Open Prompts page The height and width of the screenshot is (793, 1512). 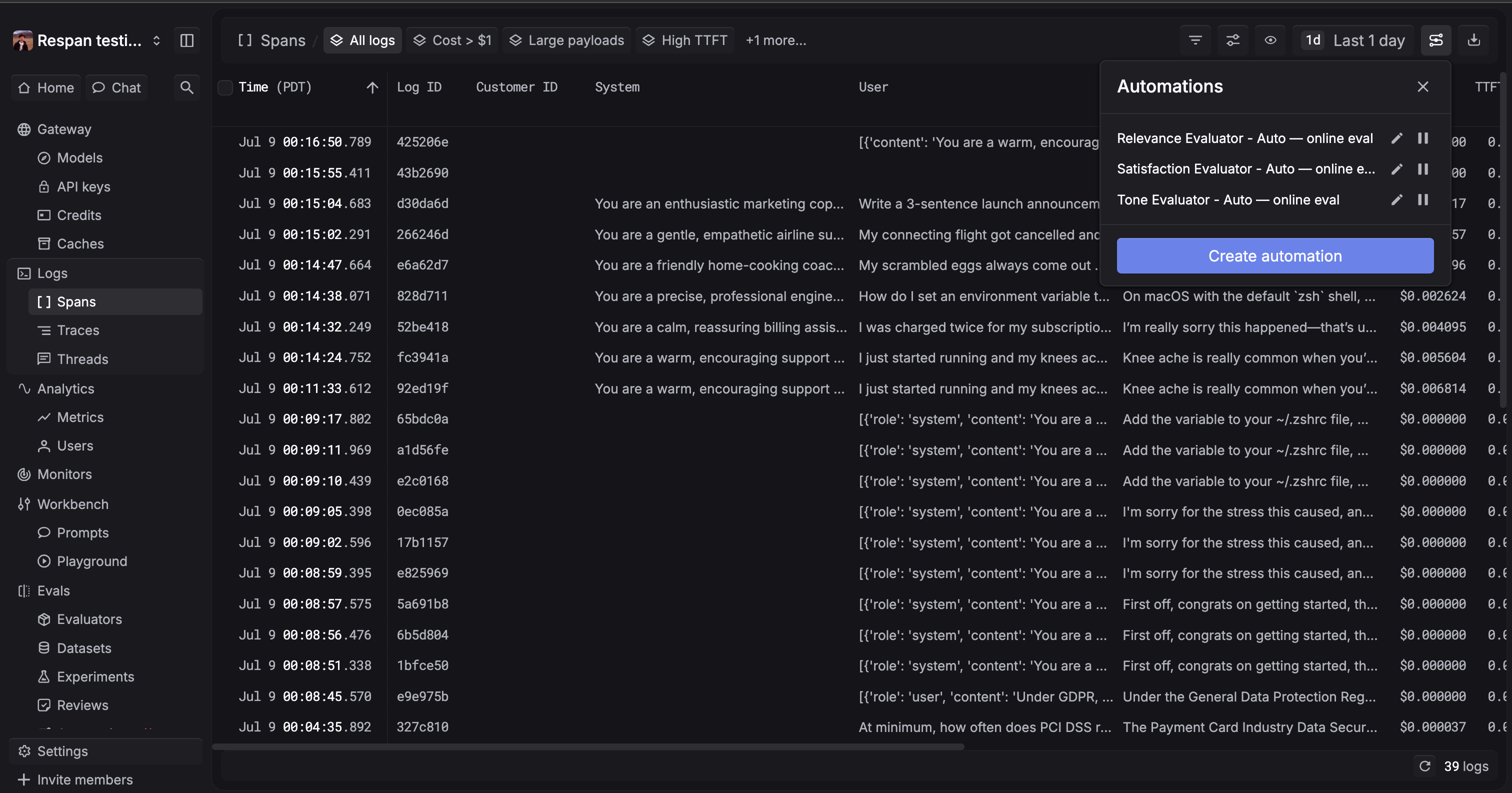(82, 533)
